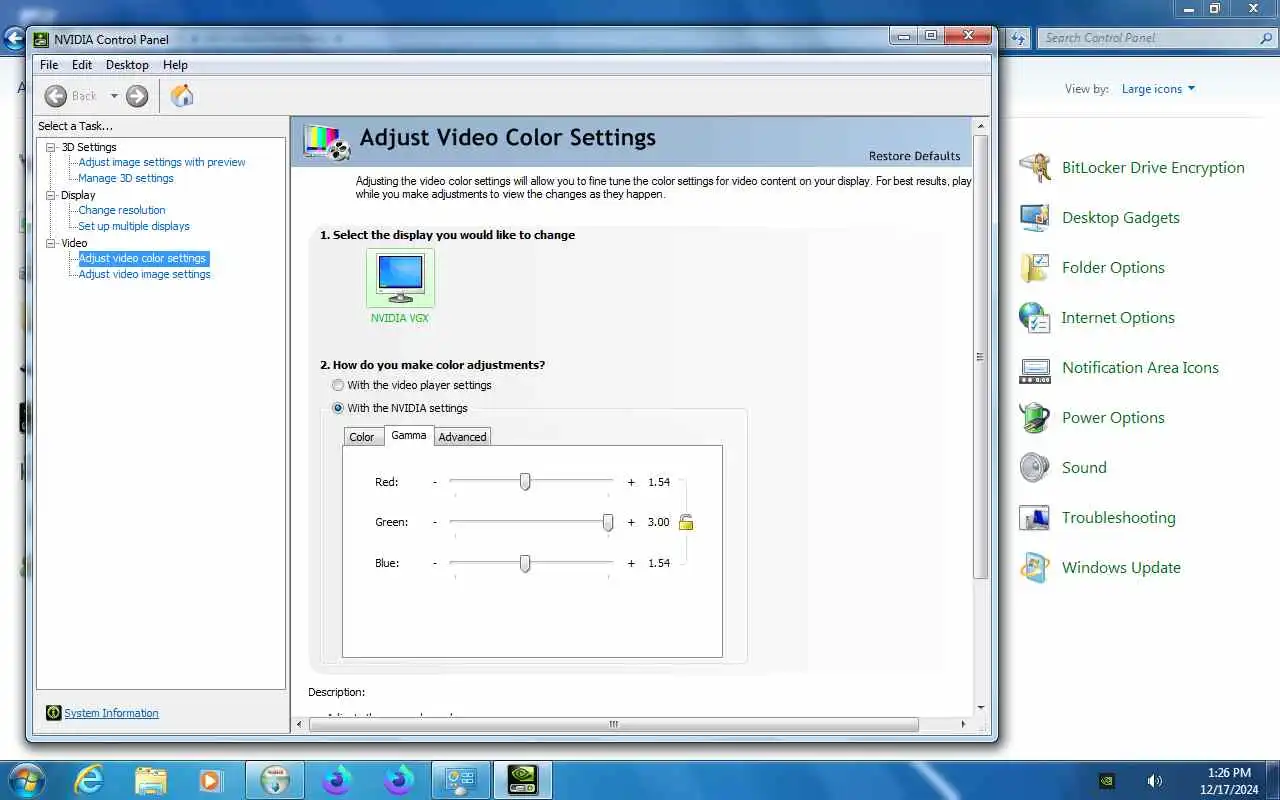Open the Desktop menu
The width and height of the screenshot is (1280, 800).
click(x=127, y=65)
